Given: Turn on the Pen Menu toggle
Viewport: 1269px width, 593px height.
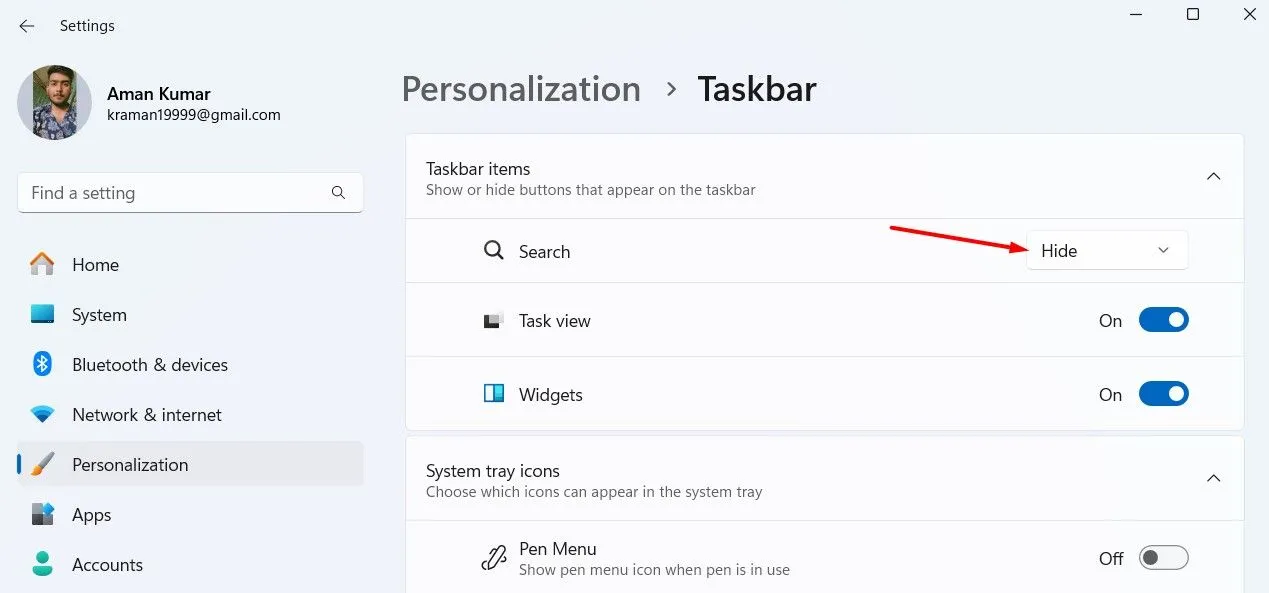Looking at the screenshot, I should coord(1163,558).
